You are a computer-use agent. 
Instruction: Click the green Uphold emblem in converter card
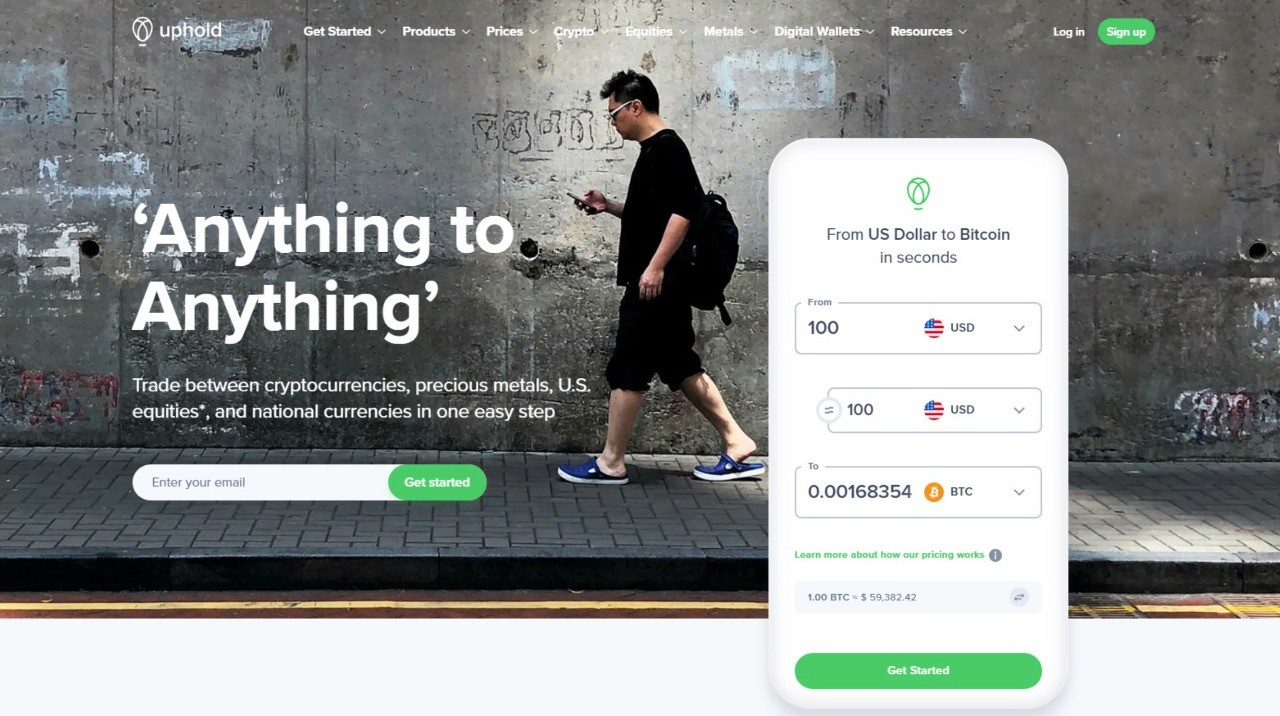coord(918,192)
